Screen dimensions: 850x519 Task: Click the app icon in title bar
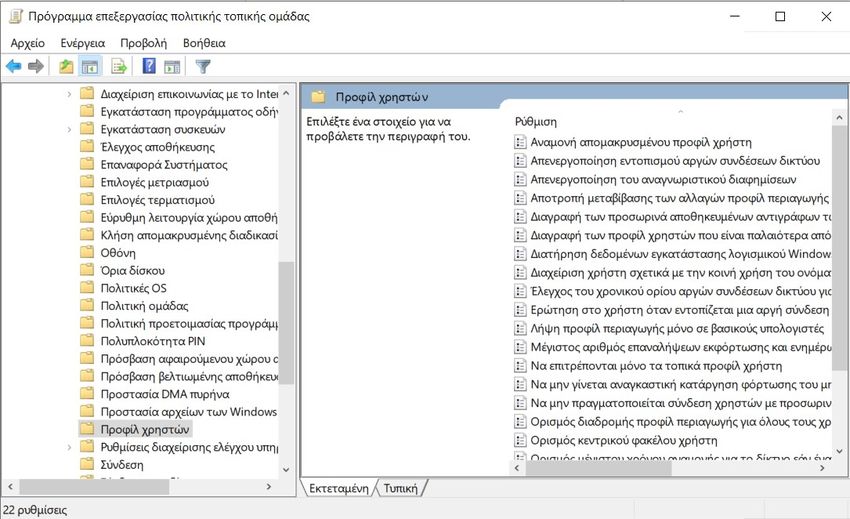point(16,16)
